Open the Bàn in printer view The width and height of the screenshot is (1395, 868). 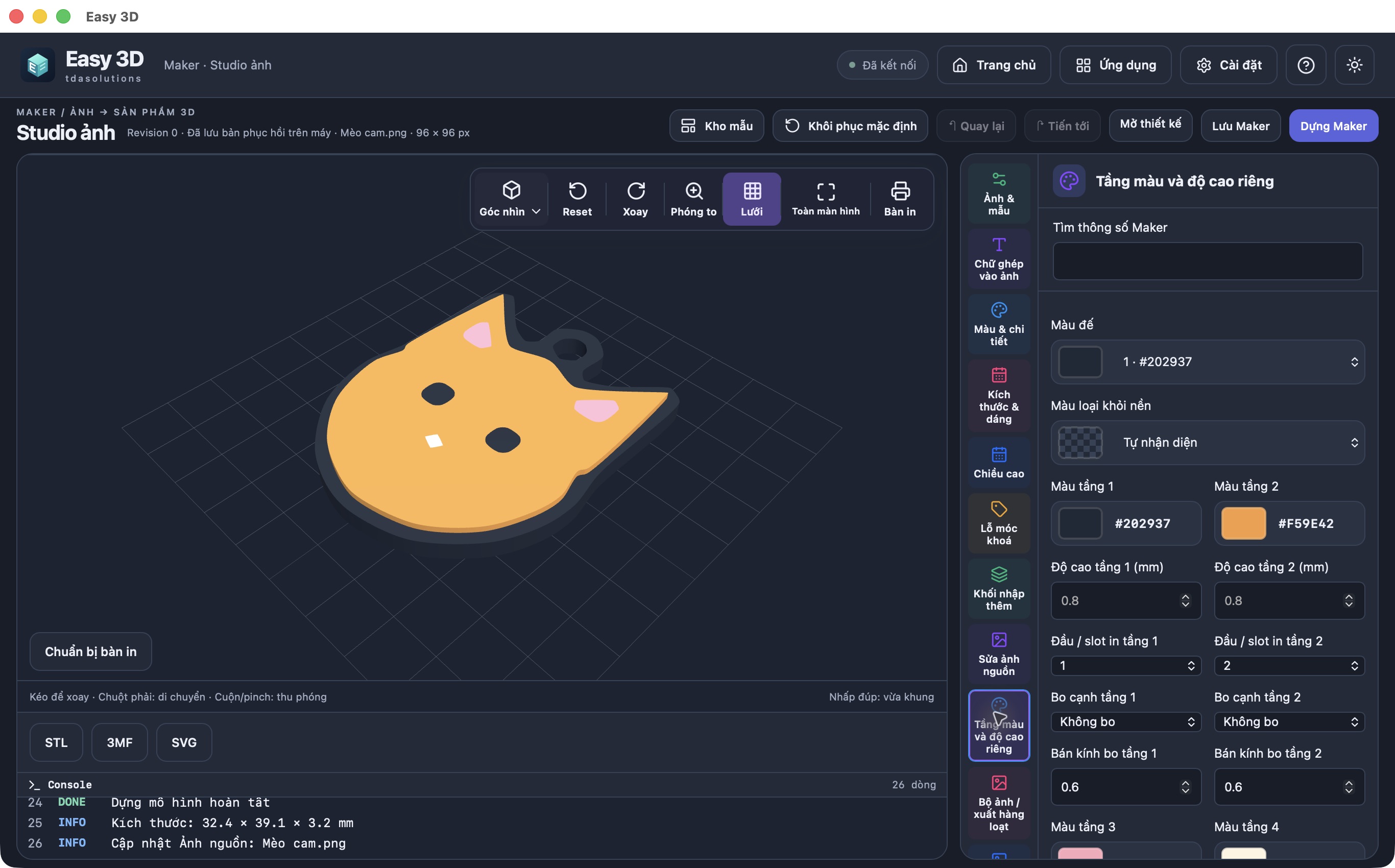point(900,199)
